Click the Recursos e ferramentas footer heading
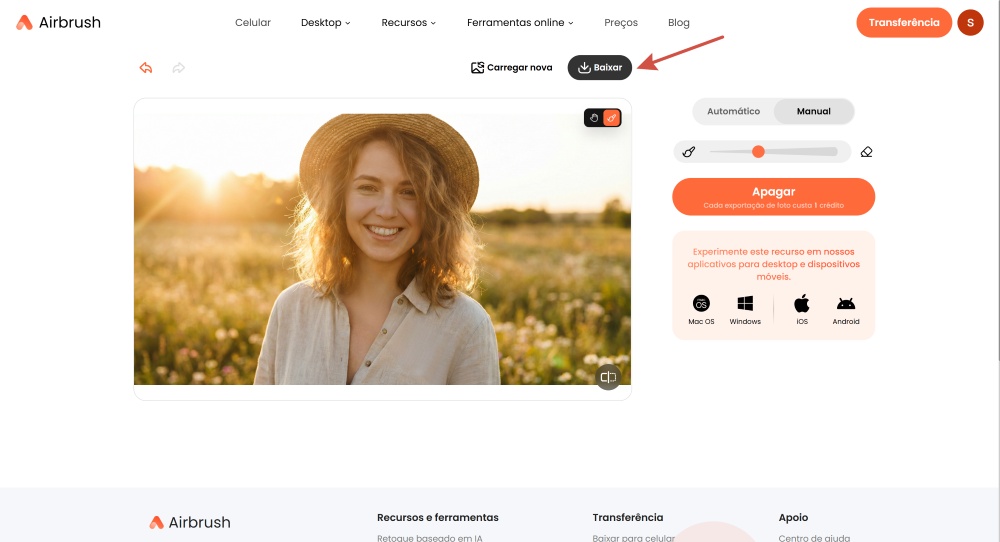Screen dimensions: 1000x542 (x=438, y=518)
